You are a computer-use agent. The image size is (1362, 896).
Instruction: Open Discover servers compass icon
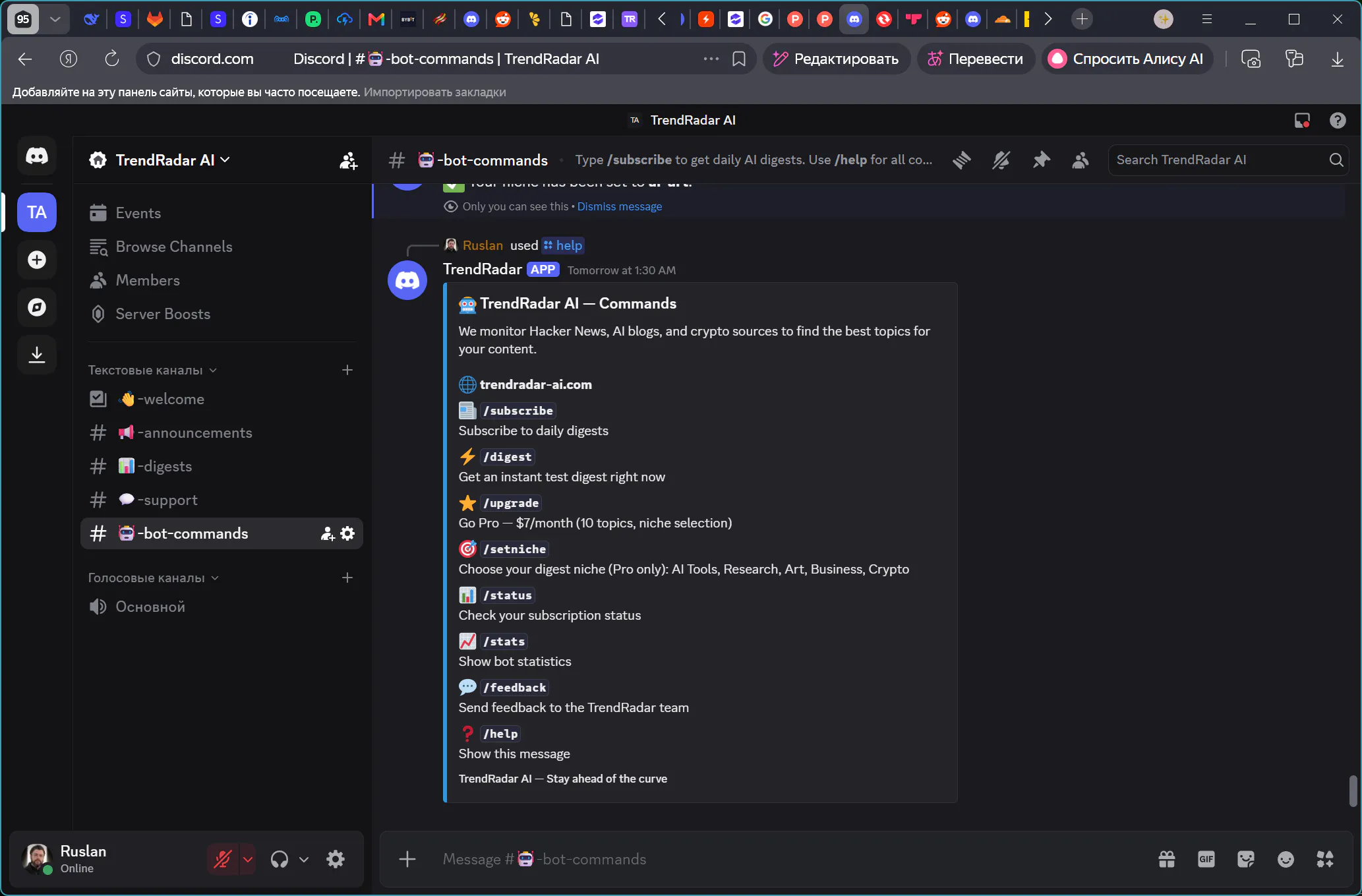point(37,307)
